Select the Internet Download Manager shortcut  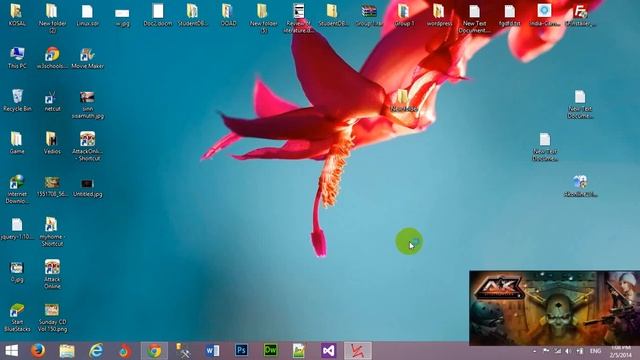coord(17,189)
